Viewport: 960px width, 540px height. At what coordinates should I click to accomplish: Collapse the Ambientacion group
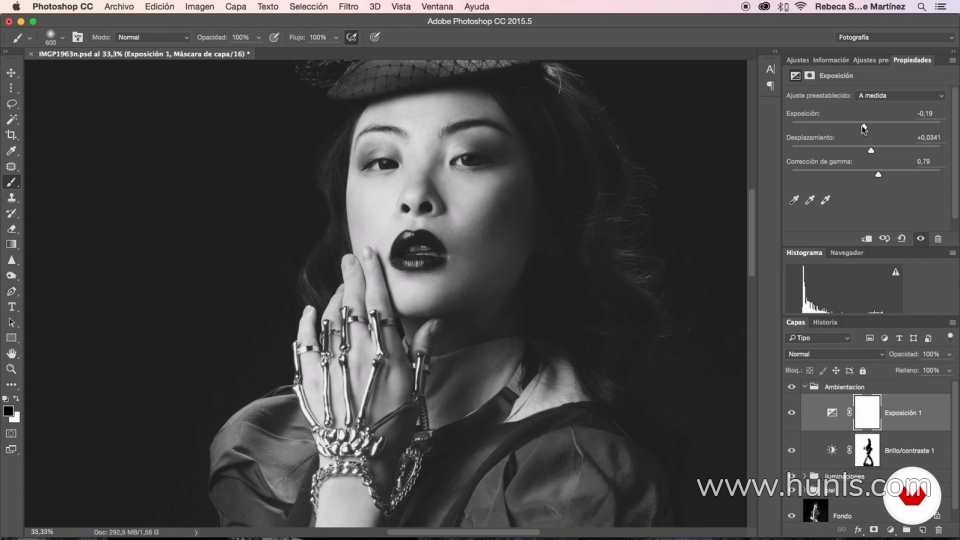tap(804, 387)
